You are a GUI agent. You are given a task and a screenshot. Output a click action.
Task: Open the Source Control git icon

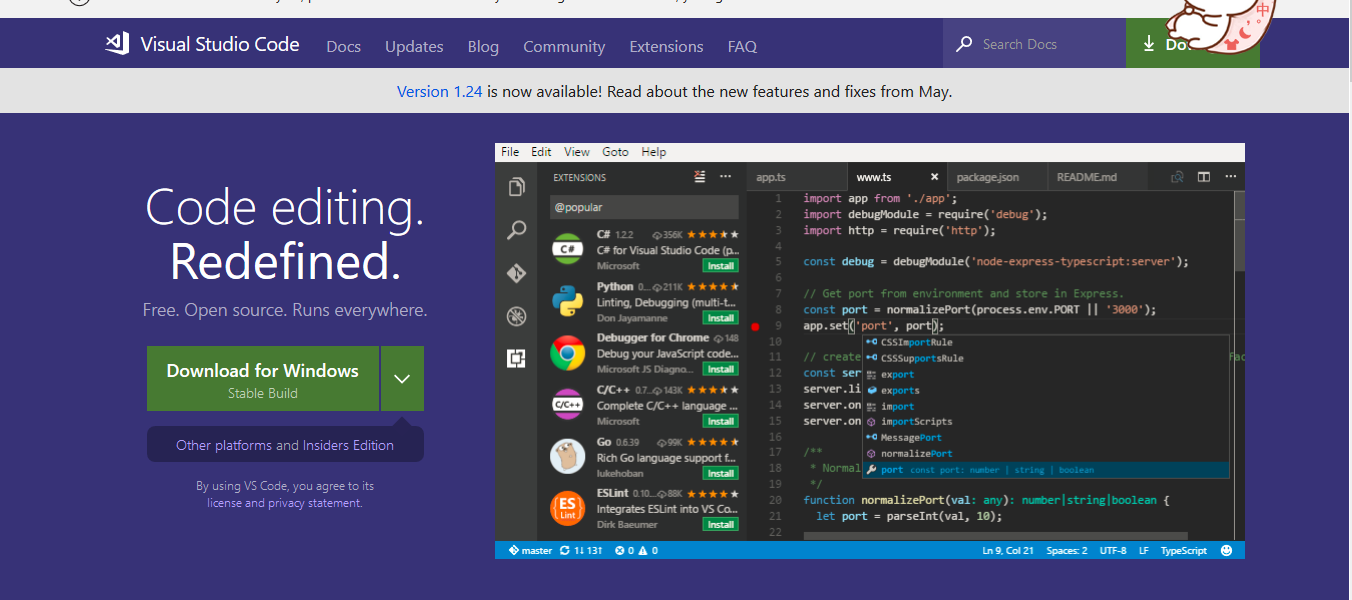[517, 273]
